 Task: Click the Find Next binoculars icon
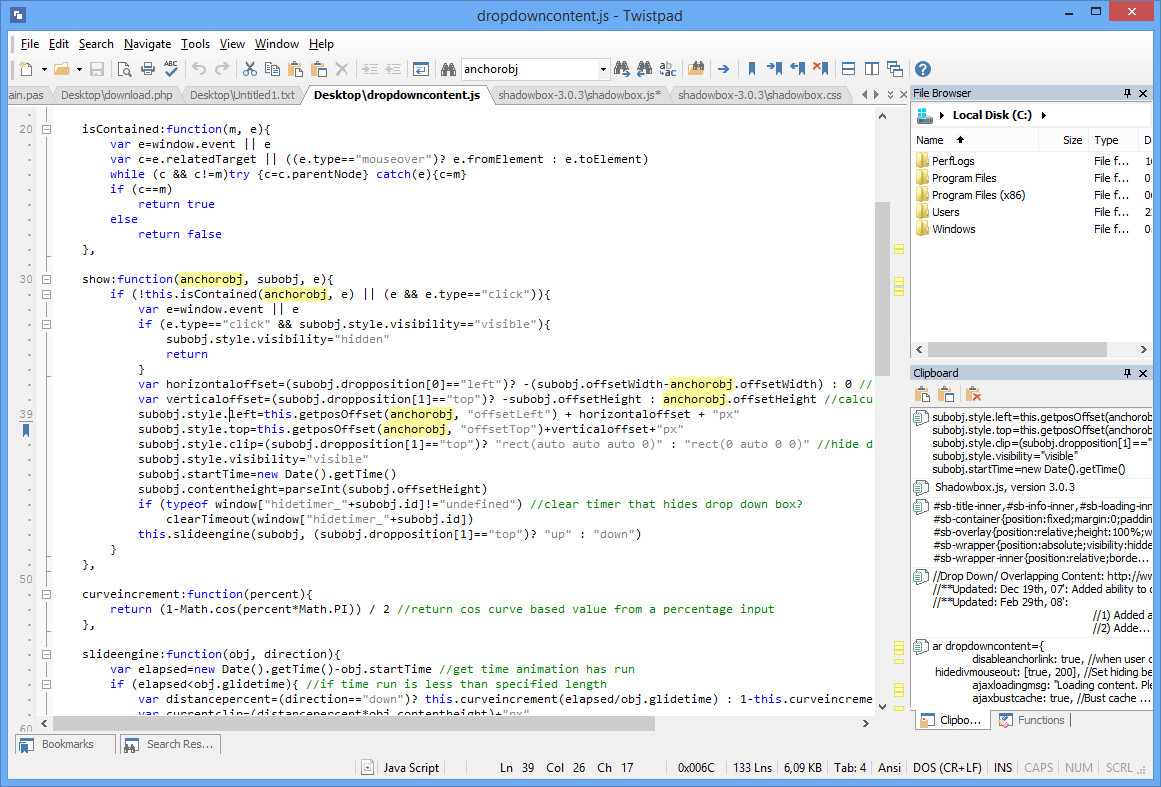(621, 69)
